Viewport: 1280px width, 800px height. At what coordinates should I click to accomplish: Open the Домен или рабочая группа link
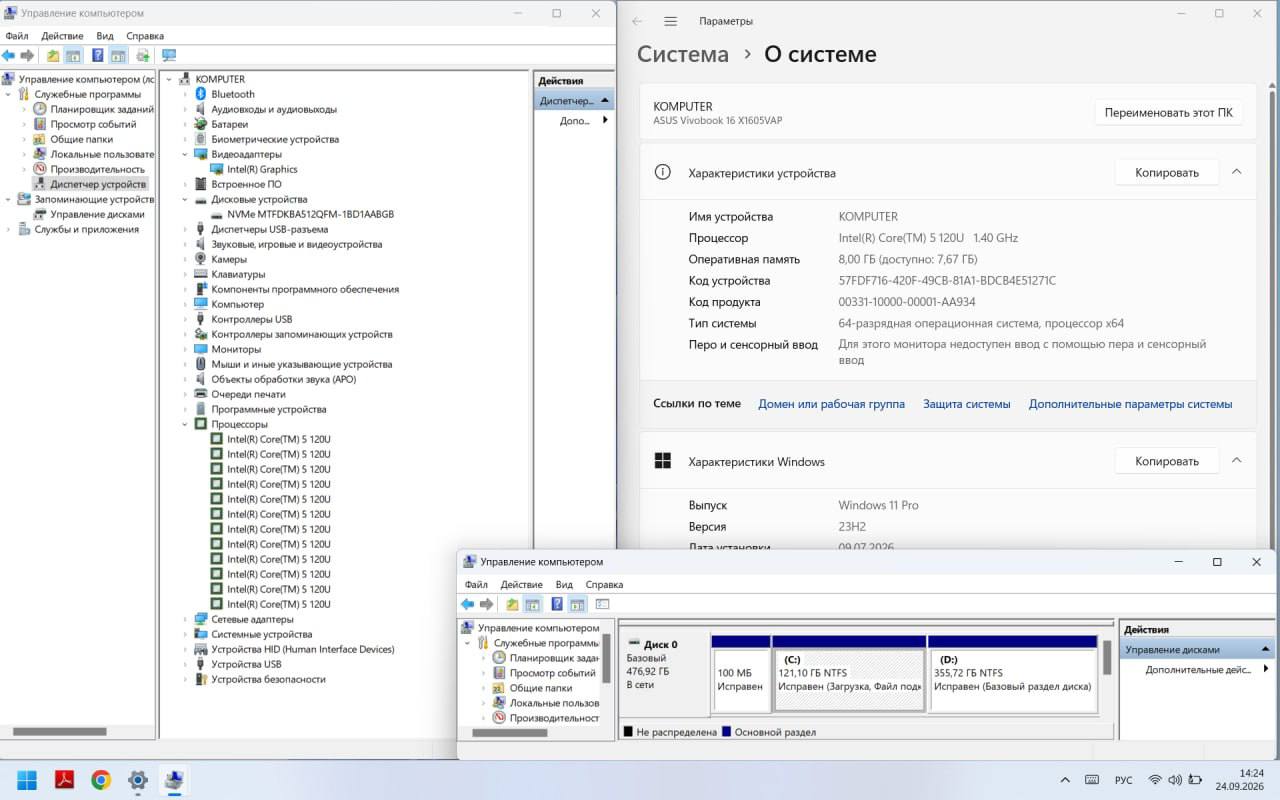(x=831, y=404)
